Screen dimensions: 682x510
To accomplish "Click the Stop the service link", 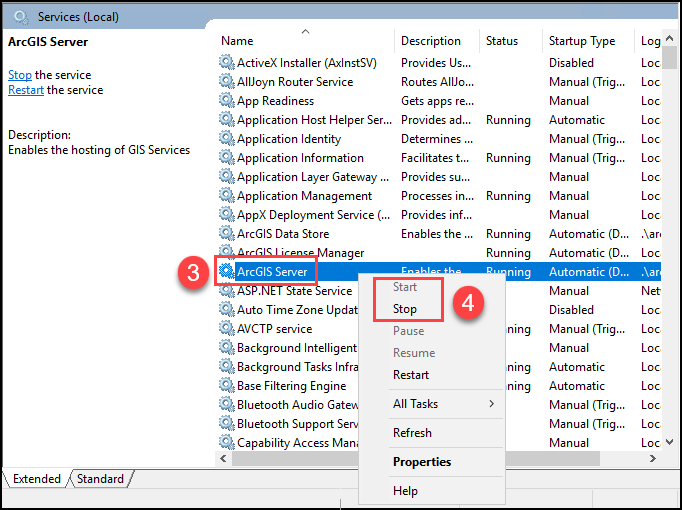I will [x=20, y=75].
